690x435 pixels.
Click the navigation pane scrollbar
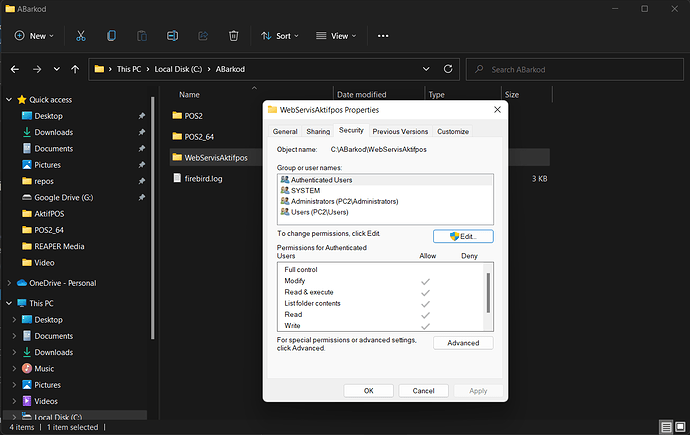coord(153,218)
